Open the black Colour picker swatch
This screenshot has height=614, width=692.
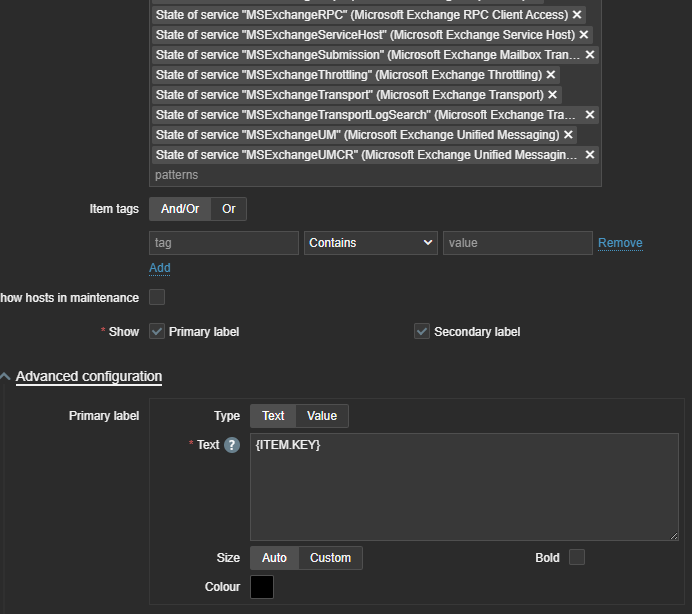pos(262,587)
